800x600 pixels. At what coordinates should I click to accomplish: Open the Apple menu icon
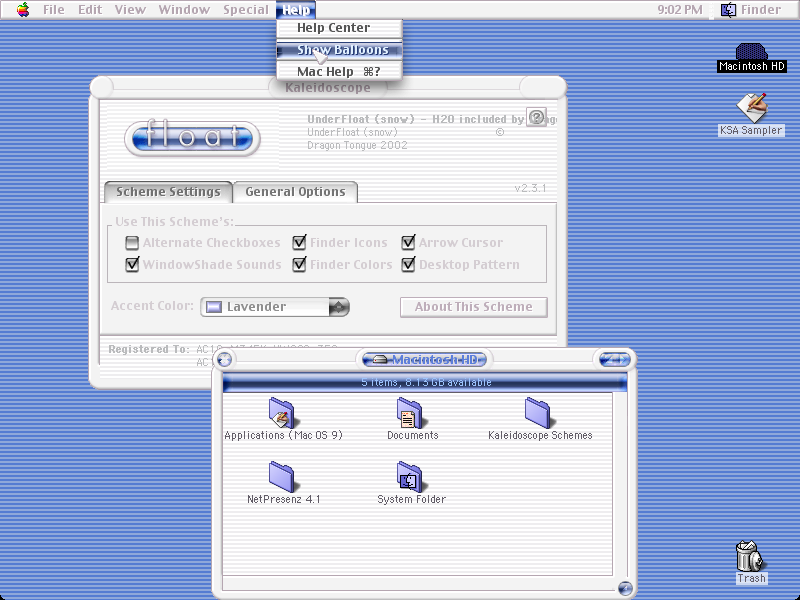pos(23,10)
